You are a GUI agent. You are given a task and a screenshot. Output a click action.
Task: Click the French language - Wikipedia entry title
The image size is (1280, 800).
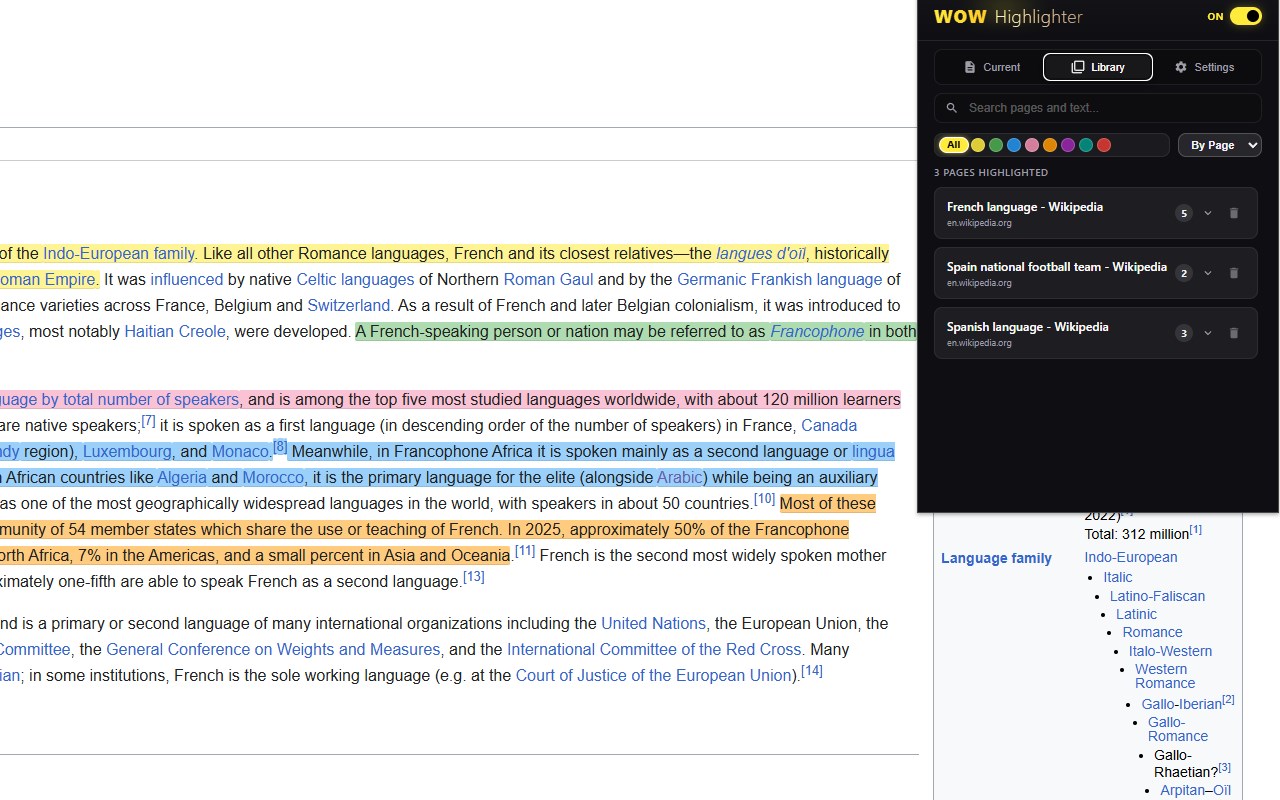[1025, 207]
